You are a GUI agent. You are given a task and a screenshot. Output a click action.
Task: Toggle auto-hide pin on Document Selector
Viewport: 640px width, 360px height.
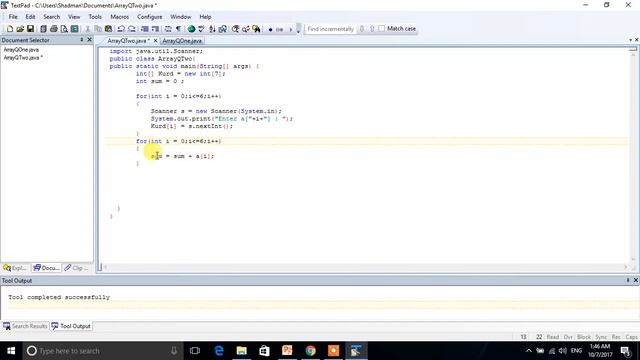[82, 40]
